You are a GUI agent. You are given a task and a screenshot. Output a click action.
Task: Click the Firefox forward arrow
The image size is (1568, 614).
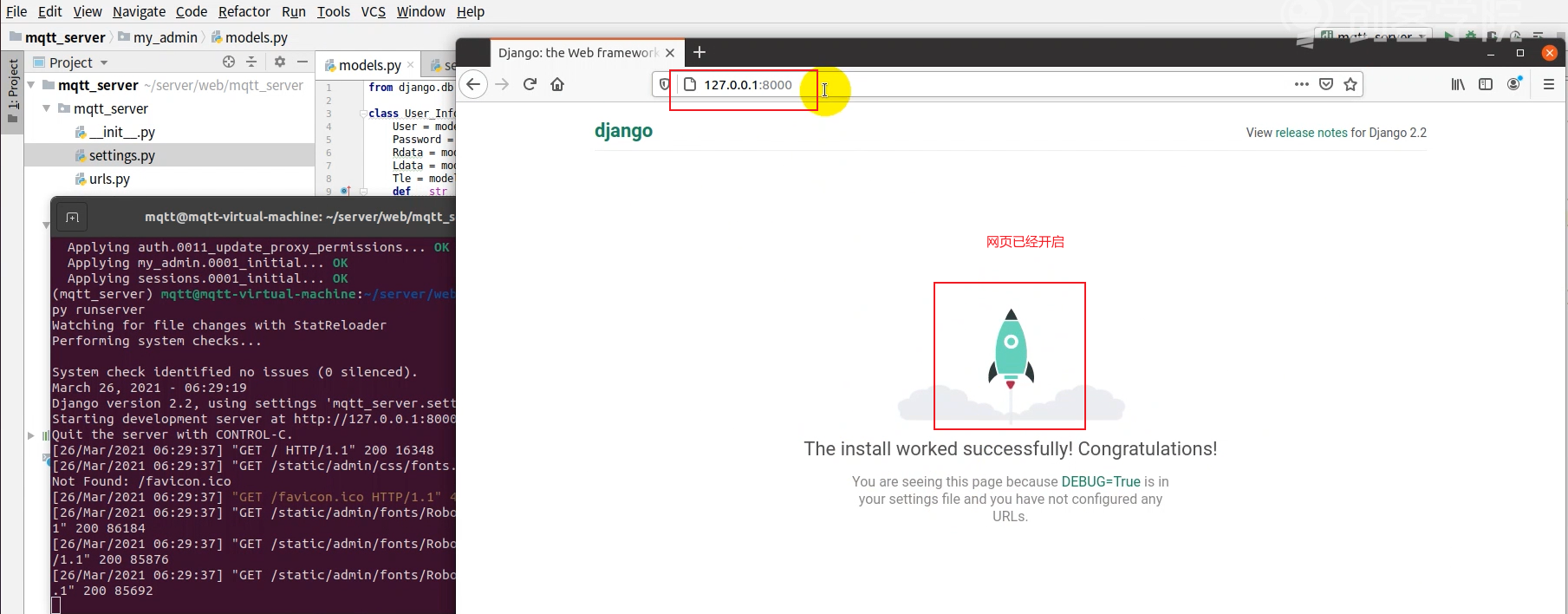pos(502,84)
